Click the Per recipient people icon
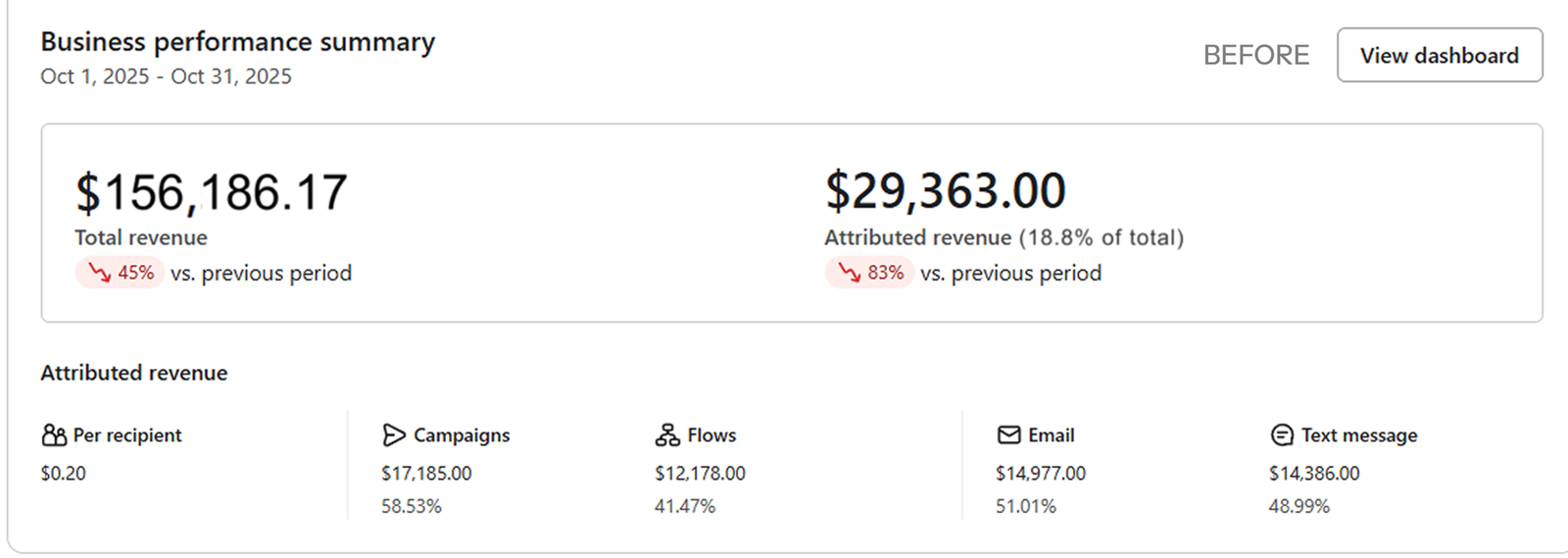 [54, 435]
